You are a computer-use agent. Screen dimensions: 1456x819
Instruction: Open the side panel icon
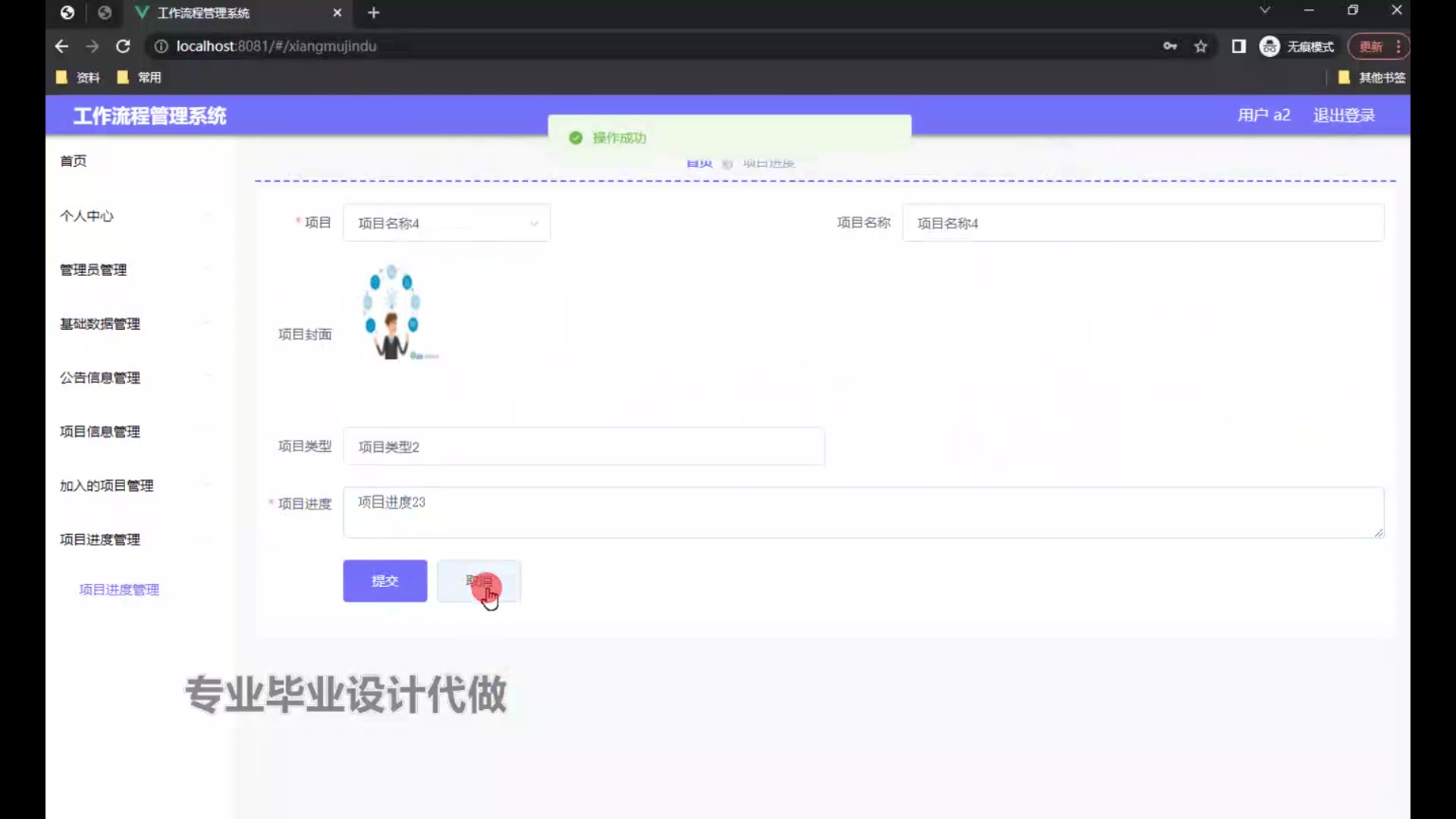1238,46
